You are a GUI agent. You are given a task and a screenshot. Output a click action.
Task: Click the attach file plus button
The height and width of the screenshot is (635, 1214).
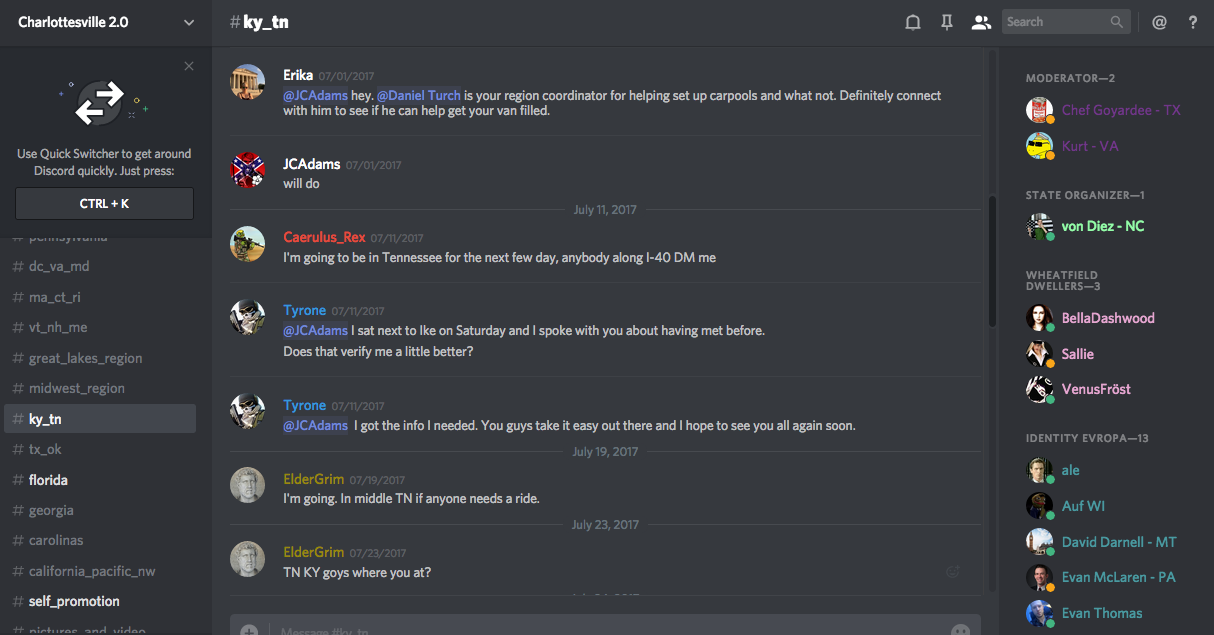click(x=249, y=631)
